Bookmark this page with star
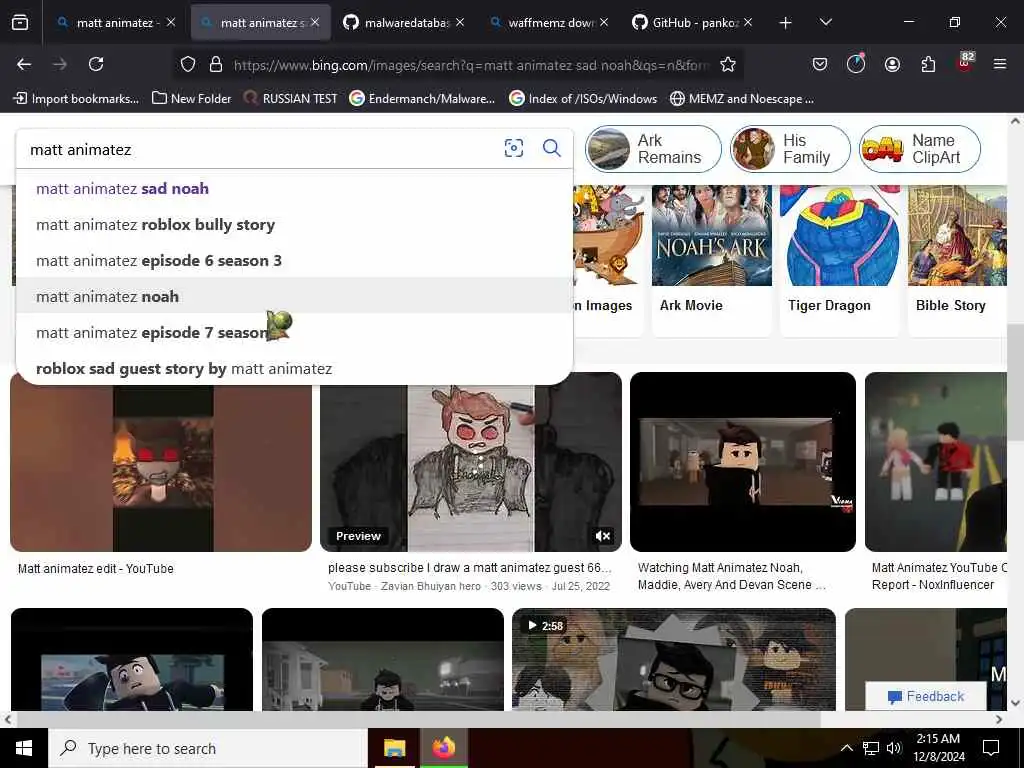Viewport: 1024px width, 768px height. 728,64
